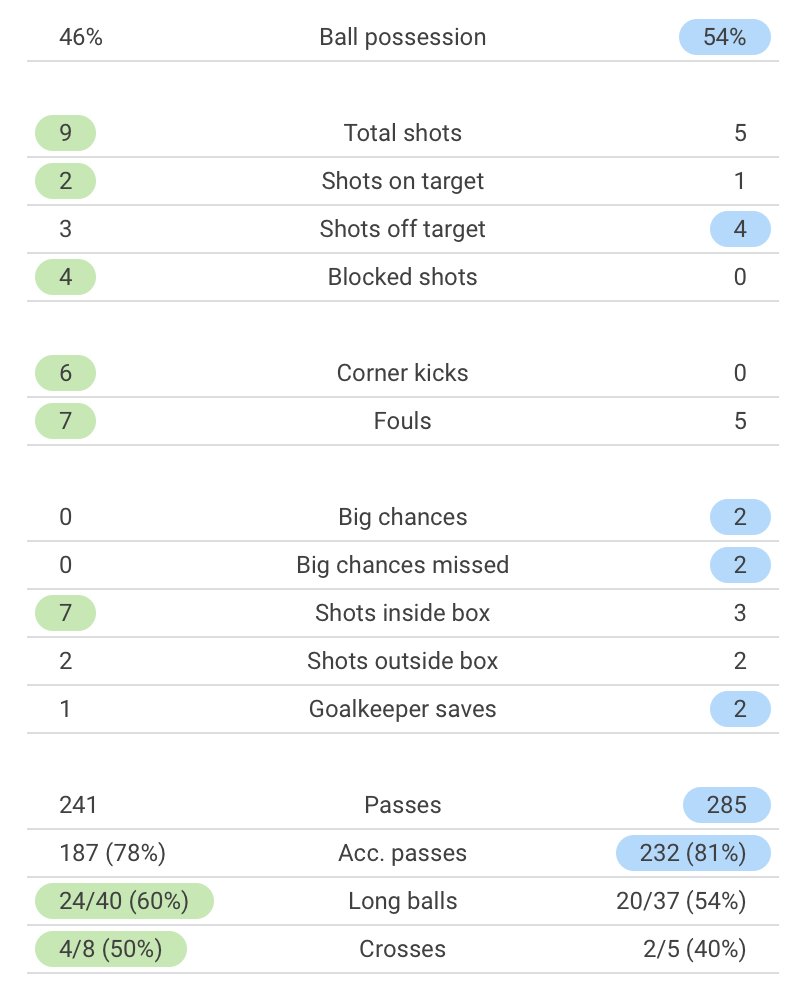The image size is (808, 988).
Task: Select the green 24/40 (60%) Long balls badge
Action: coord(124,901)
